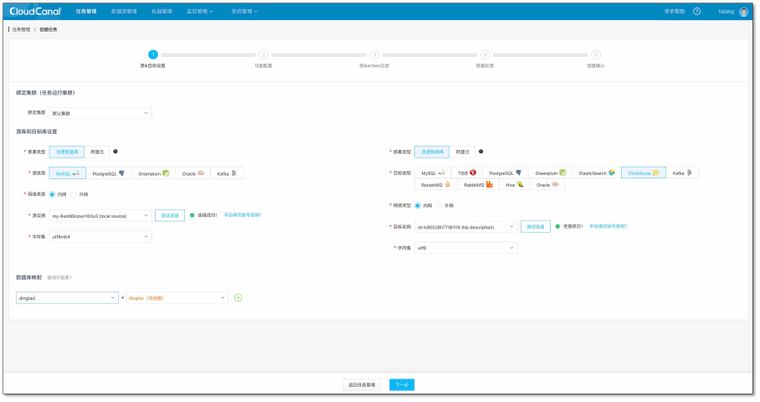Go to 机器管理 in top navigation
The width and height of the screenshot is (760, 402).
pyautogui.click(x=162, y=11)
